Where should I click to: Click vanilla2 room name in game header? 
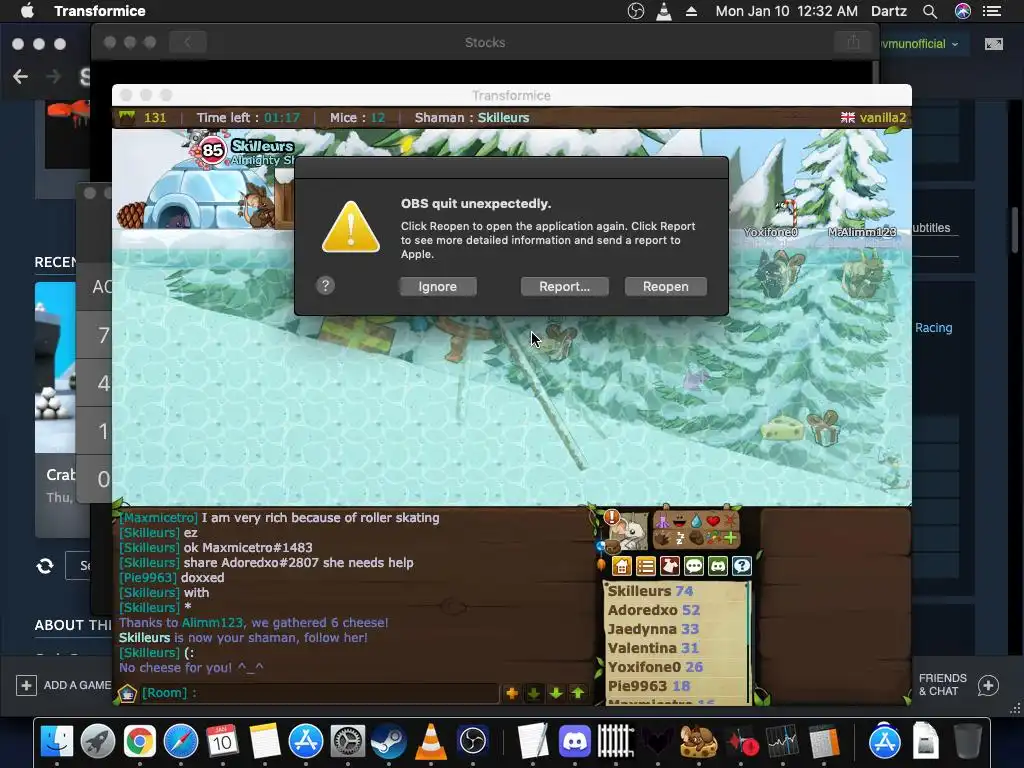pyautogui.click(x=883, y=118)
